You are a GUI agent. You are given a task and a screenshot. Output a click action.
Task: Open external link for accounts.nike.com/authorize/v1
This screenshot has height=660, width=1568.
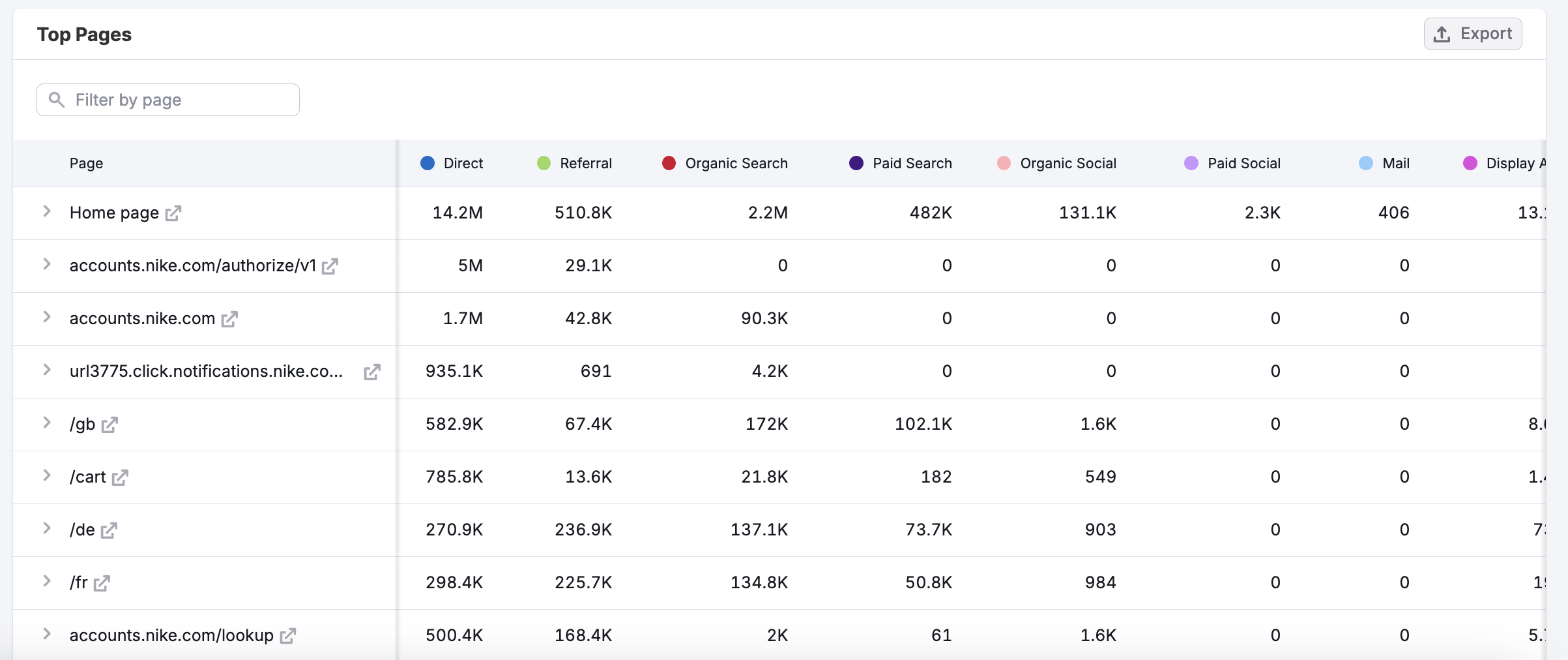pyautogui.click(x=330, y=266)
